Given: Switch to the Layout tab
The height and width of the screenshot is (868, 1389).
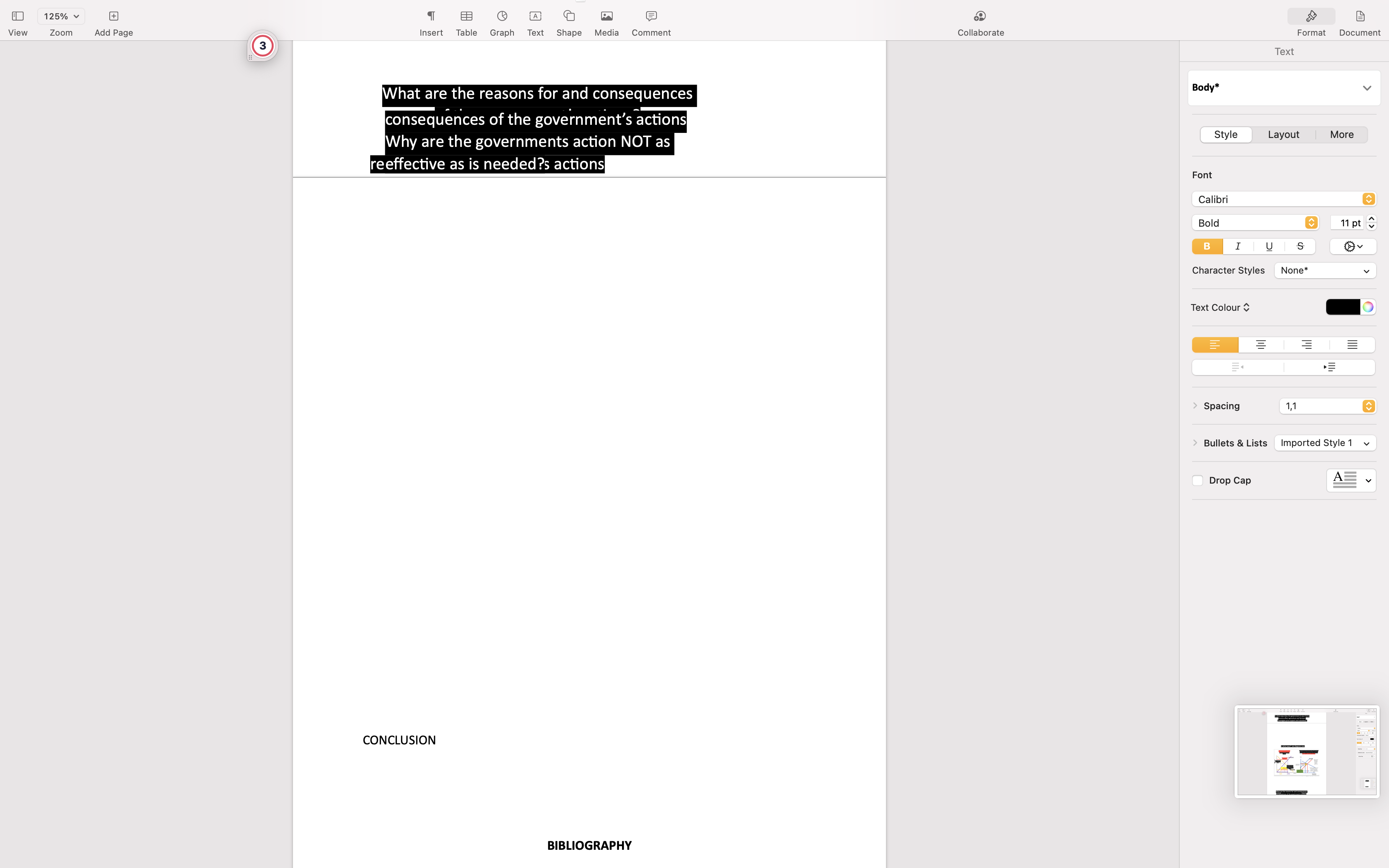Looking at the screenshot, I should [1283, 134].
